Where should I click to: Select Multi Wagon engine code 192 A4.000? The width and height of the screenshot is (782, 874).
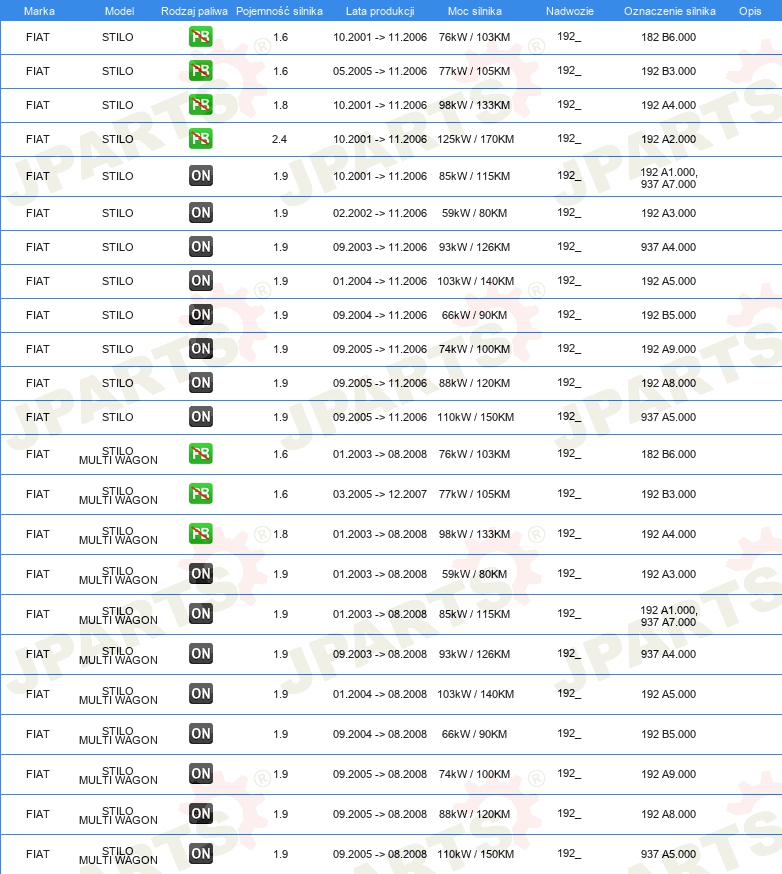668,535
